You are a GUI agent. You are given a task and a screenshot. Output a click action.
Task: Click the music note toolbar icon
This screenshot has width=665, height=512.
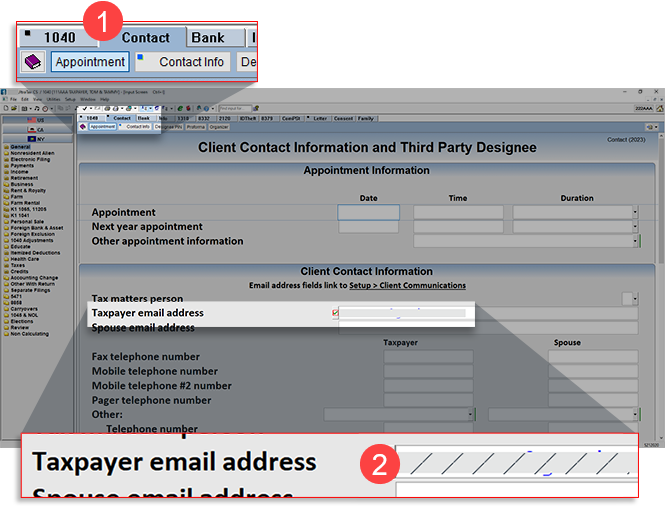(37, 108)
